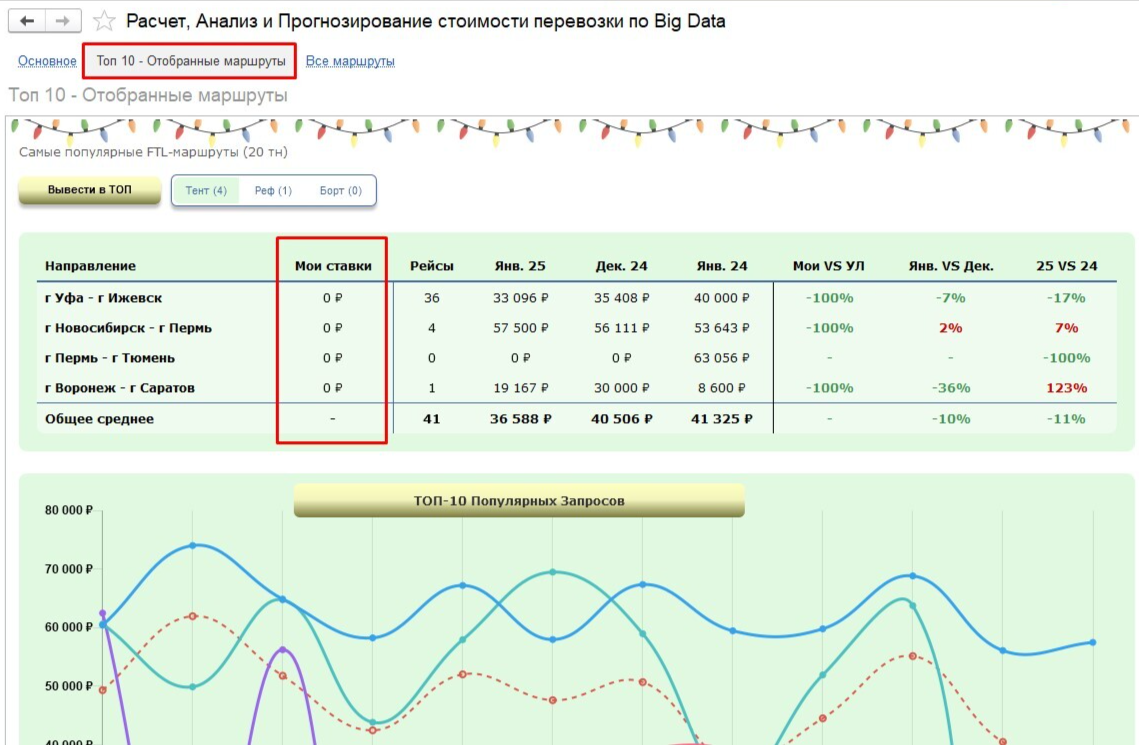This screenshot has width=1139, height=745.
Task: Switch to the Все маршруты tab
Action: [350, 61]
